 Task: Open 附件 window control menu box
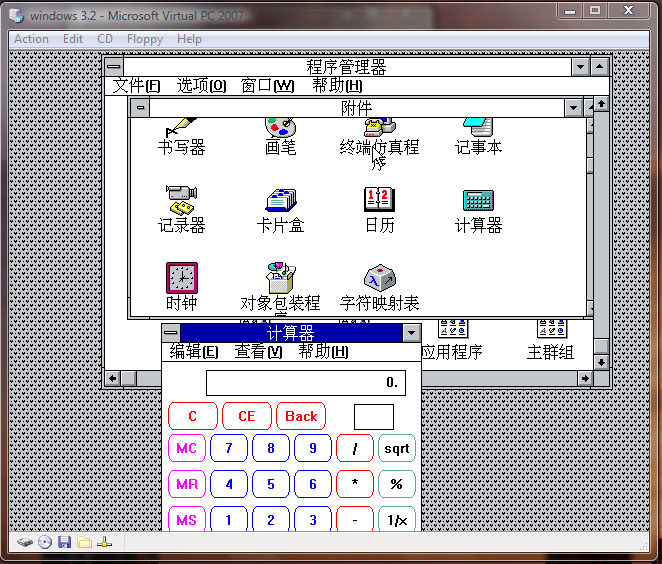140,107
